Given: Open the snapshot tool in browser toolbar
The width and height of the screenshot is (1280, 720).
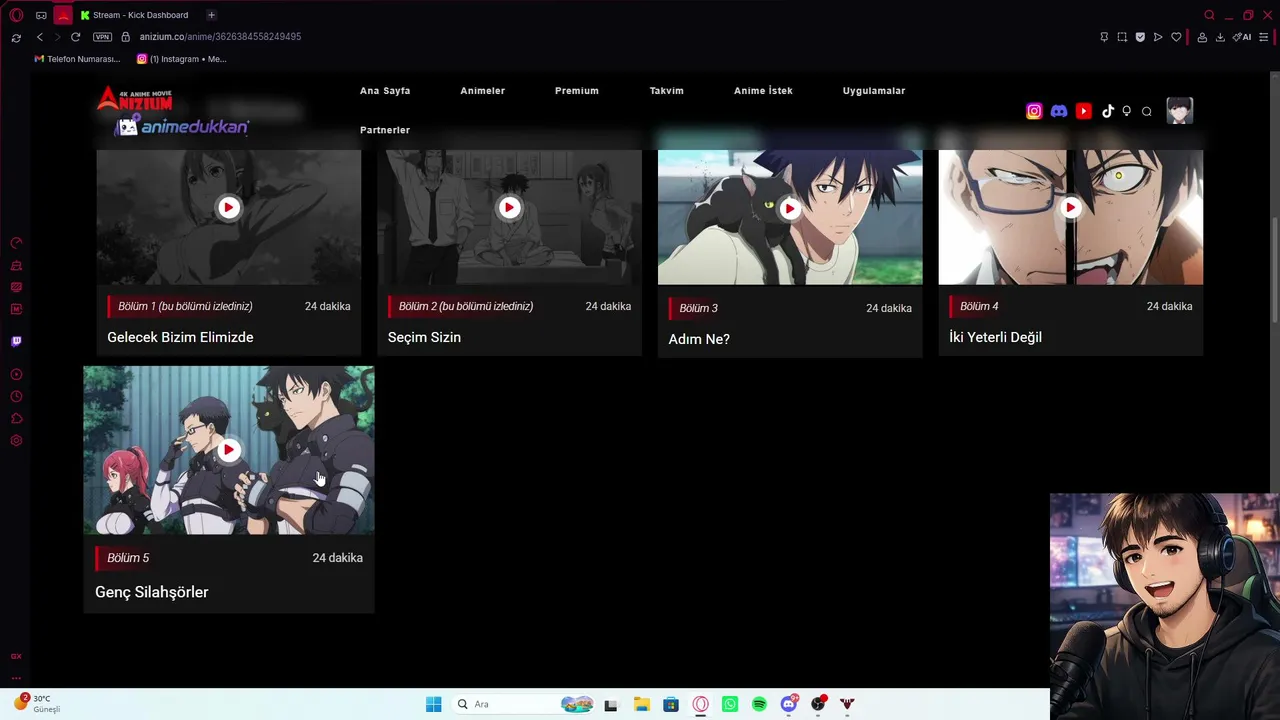Looking at the screenshot, I should point(1122,37).
